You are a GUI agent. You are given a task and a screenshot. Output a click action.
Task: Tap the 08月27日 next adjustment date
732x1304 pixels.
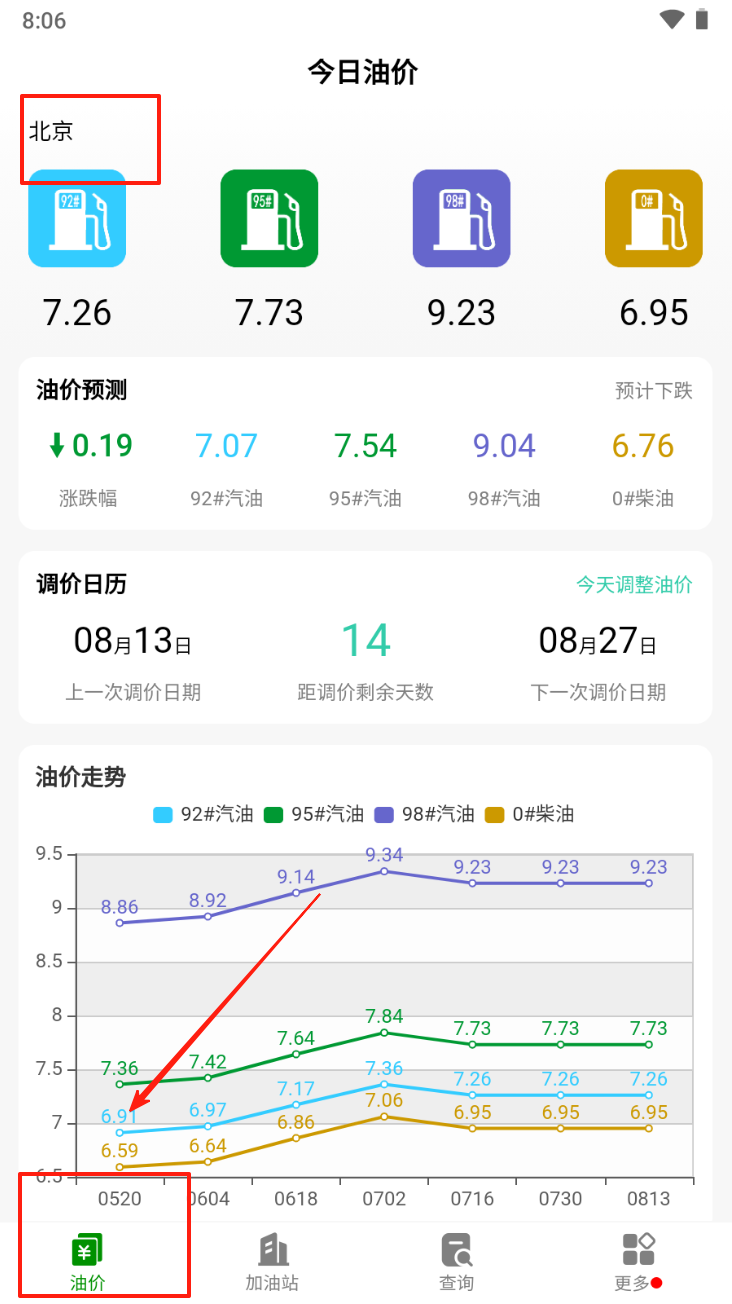597,641
